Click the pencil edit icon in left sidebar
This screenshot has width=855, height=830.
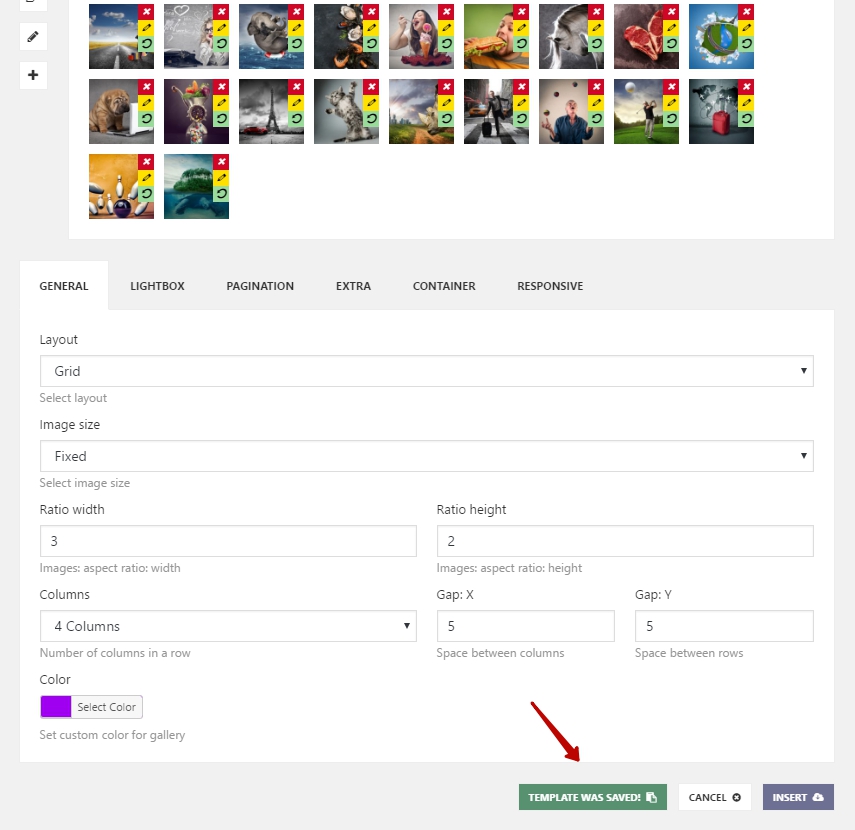point(33,37)
